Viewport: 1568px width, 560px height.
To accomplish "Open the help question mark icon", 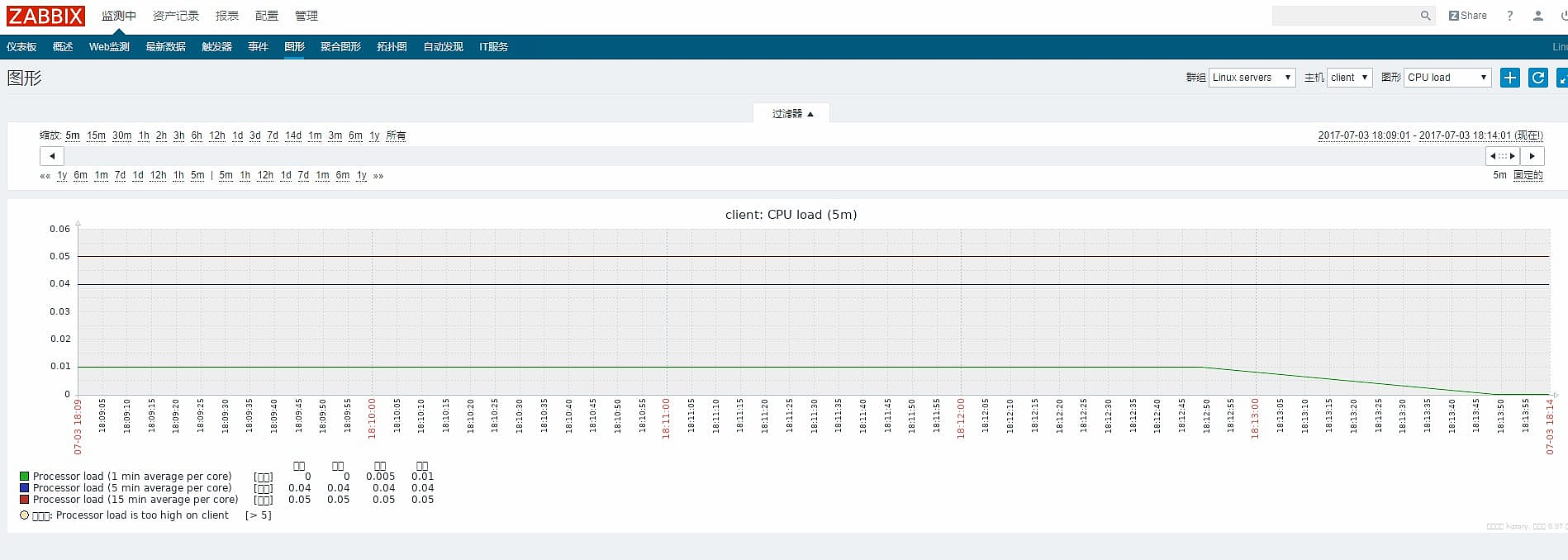I will pyautogui.click(x=1509, y=16).
